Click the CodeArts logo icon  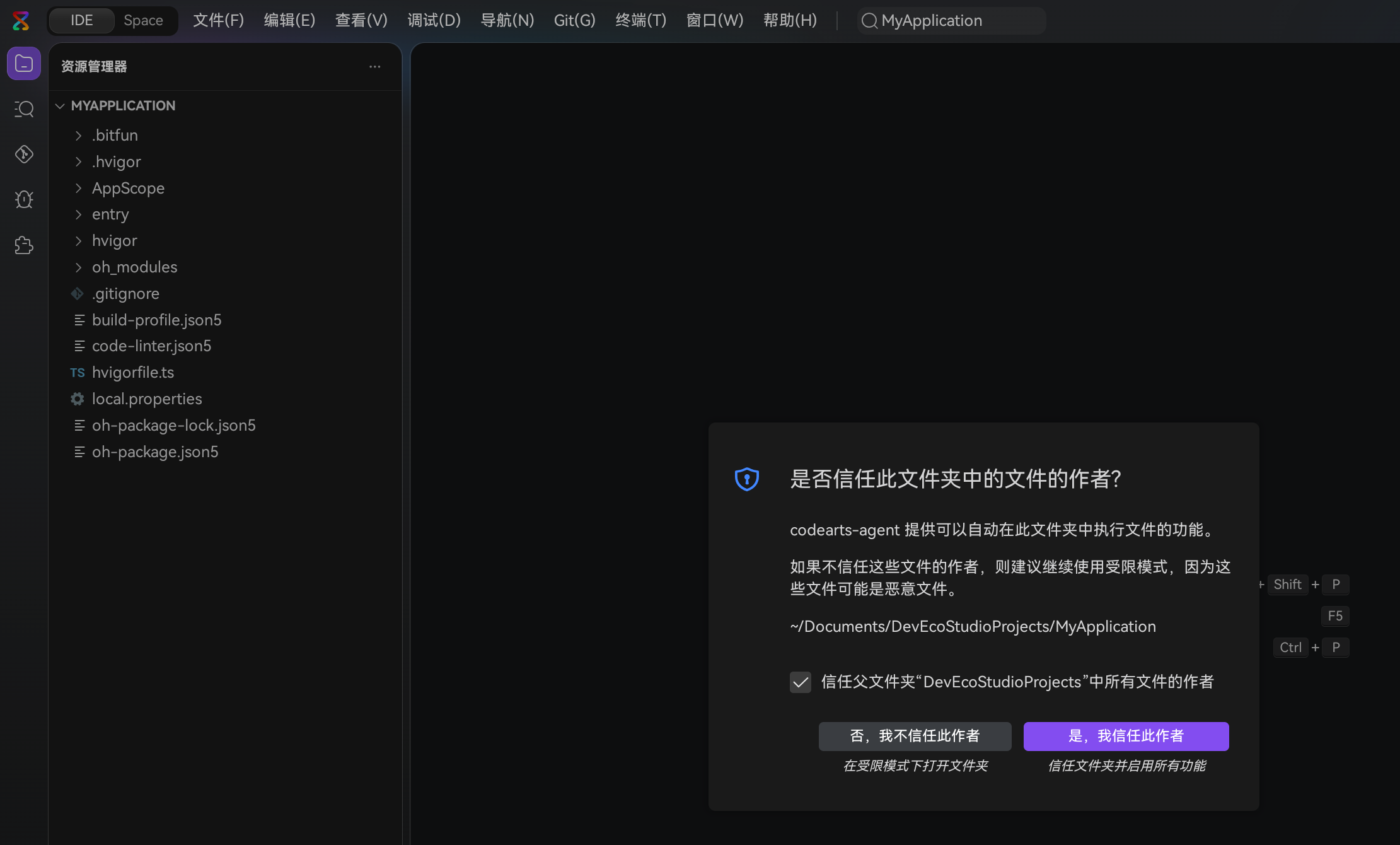[x=21, y=21]
